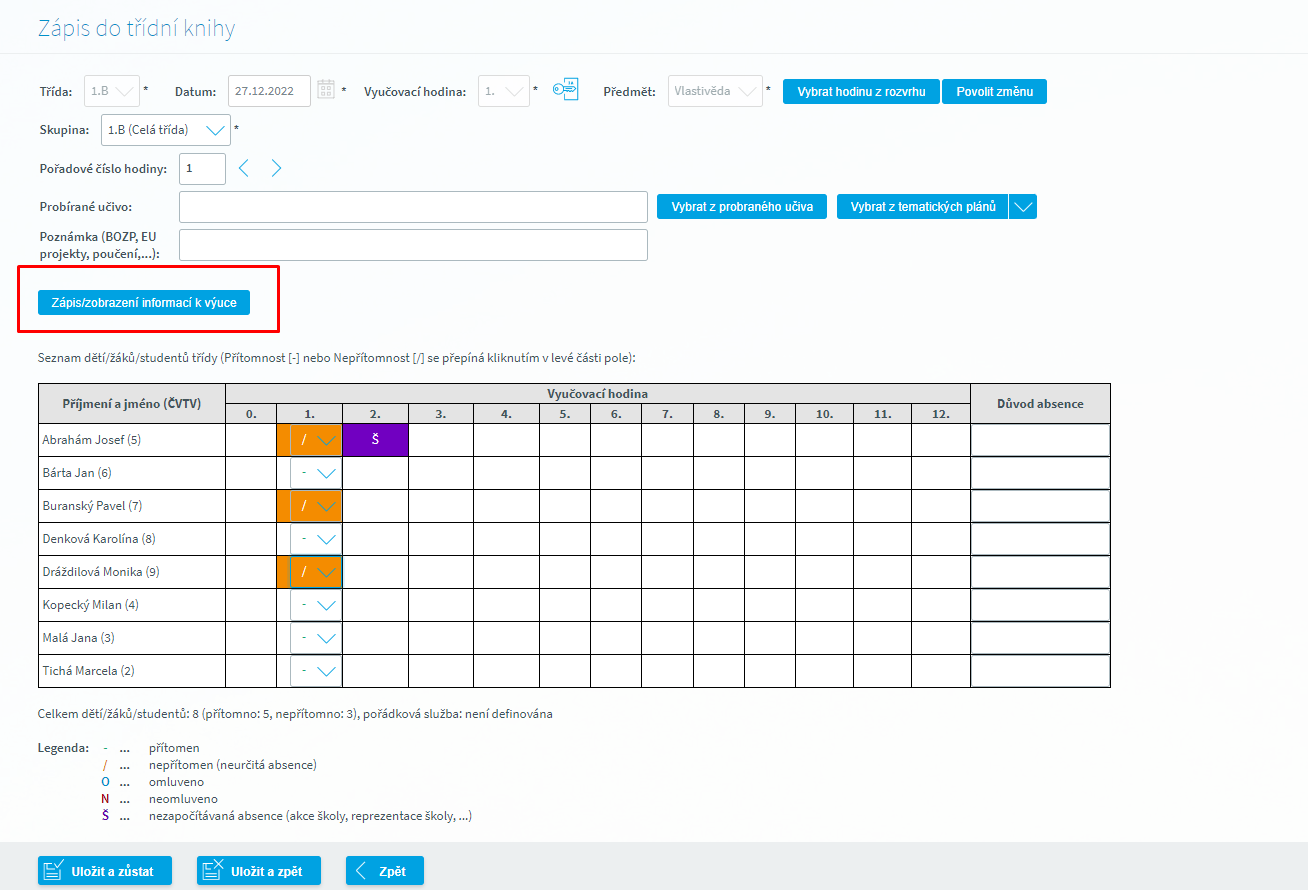1308x890 pixels.
Task: Expand arrow next to Vybrat z tematických plánů
Action: pyautogui.click(x=1023, y=207)
